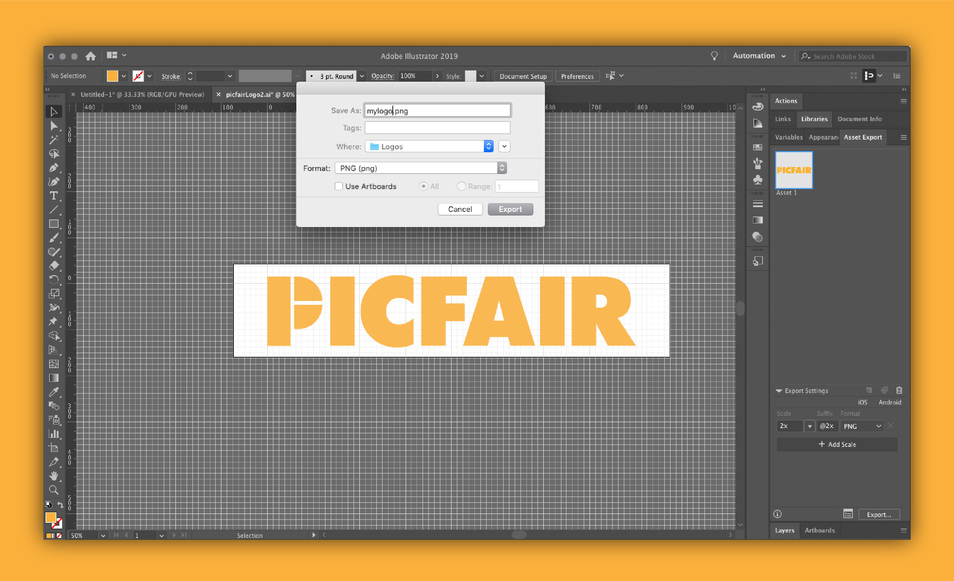Choose the Hand tool
Viewport: 954px width, 581px height.
[x=54, y=476]
